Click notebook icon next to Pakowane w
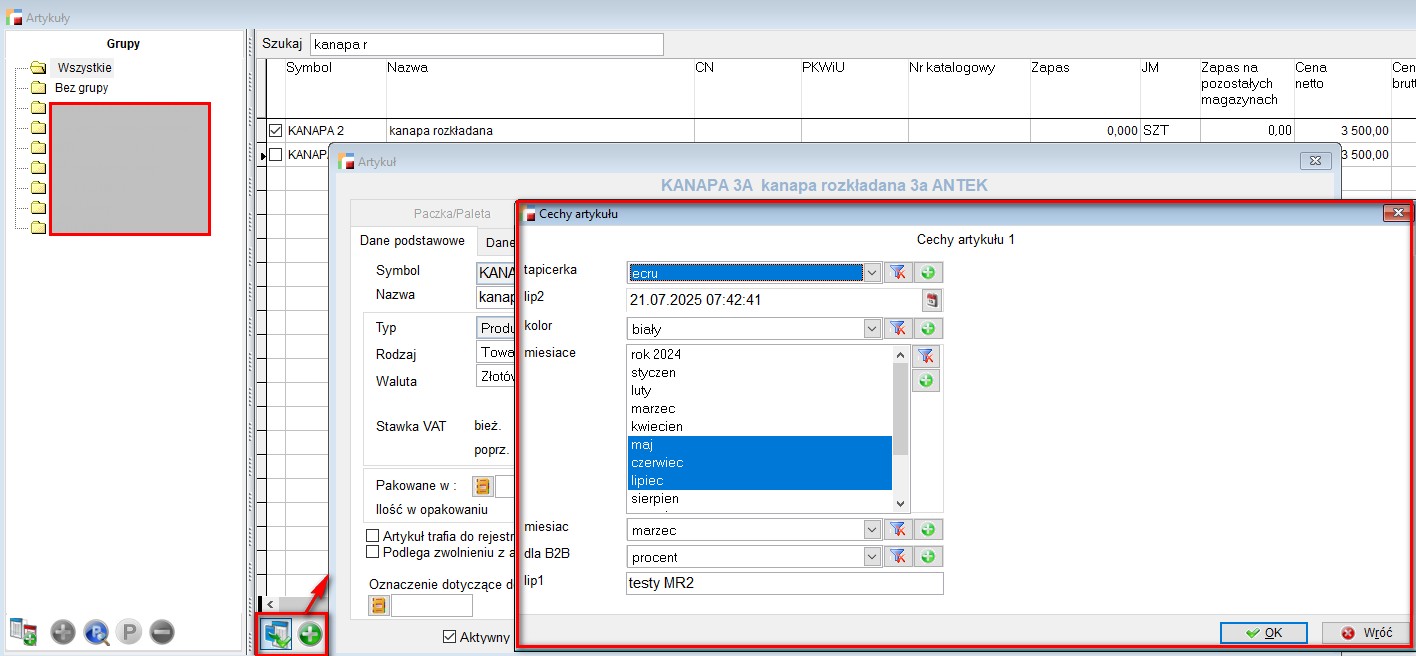The width and height of the screenshot is (1416, 656). pyautogui.click(x=483, y=487)
